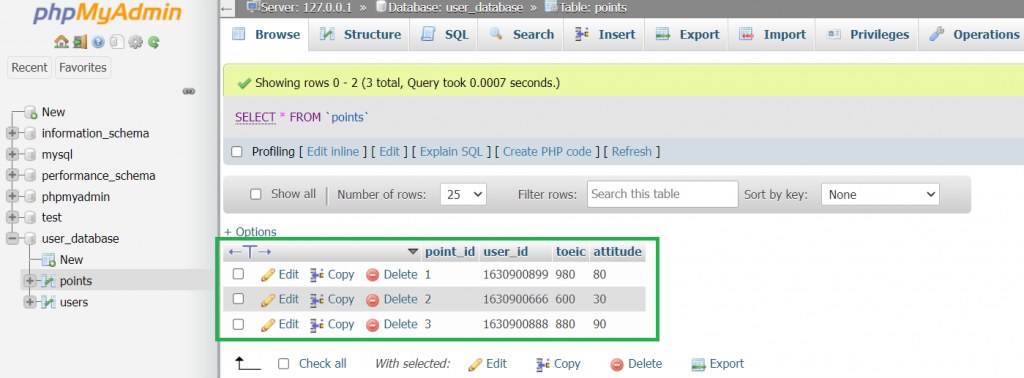Switch to the Structure tab
1024x378 pixels.
360,35
